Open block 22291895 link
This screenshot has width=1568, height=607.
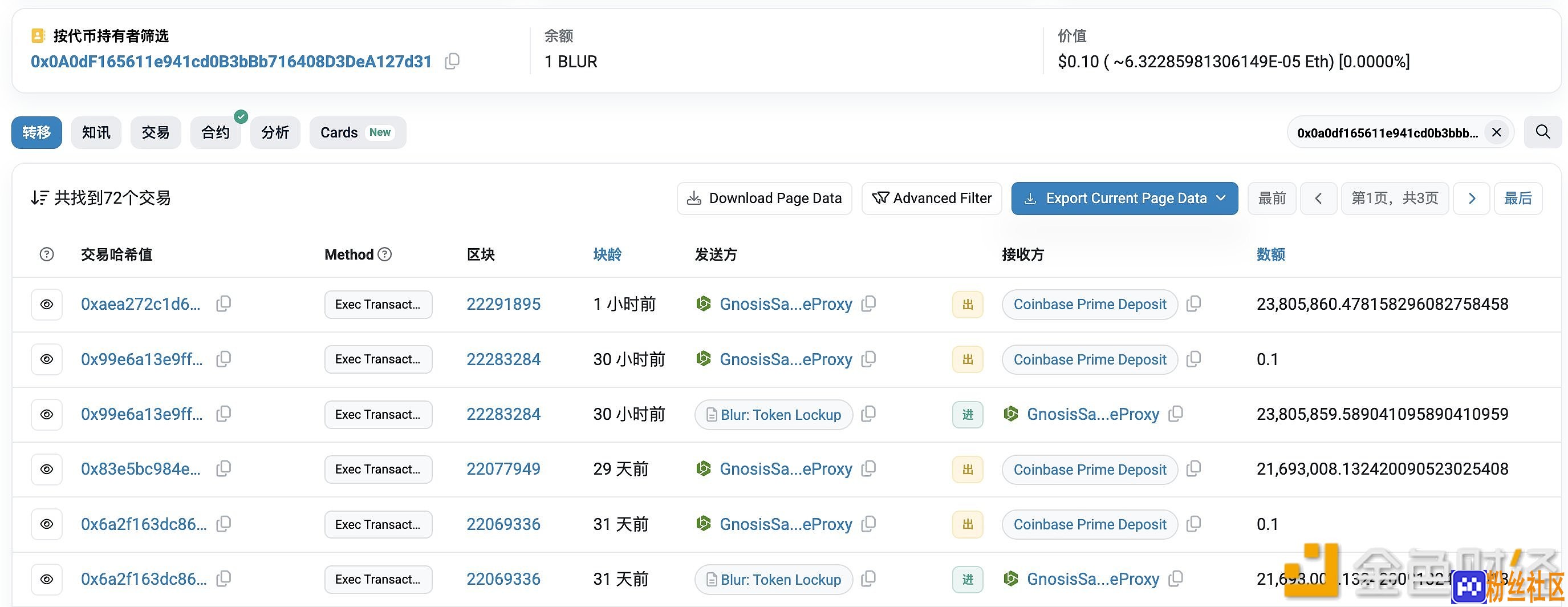tap(503, 304)
